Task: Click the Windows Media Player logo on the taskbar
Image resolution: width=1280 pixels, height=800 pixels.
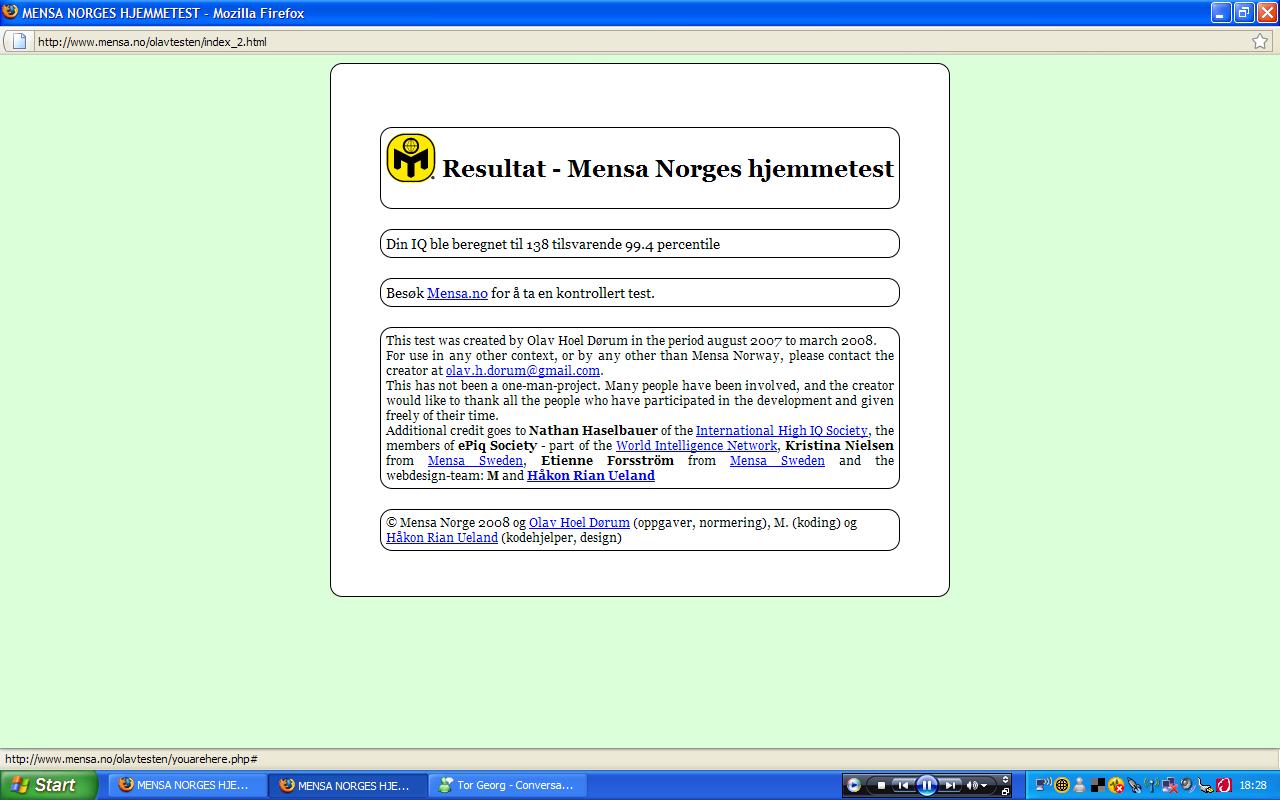Action: pos(853,785)
